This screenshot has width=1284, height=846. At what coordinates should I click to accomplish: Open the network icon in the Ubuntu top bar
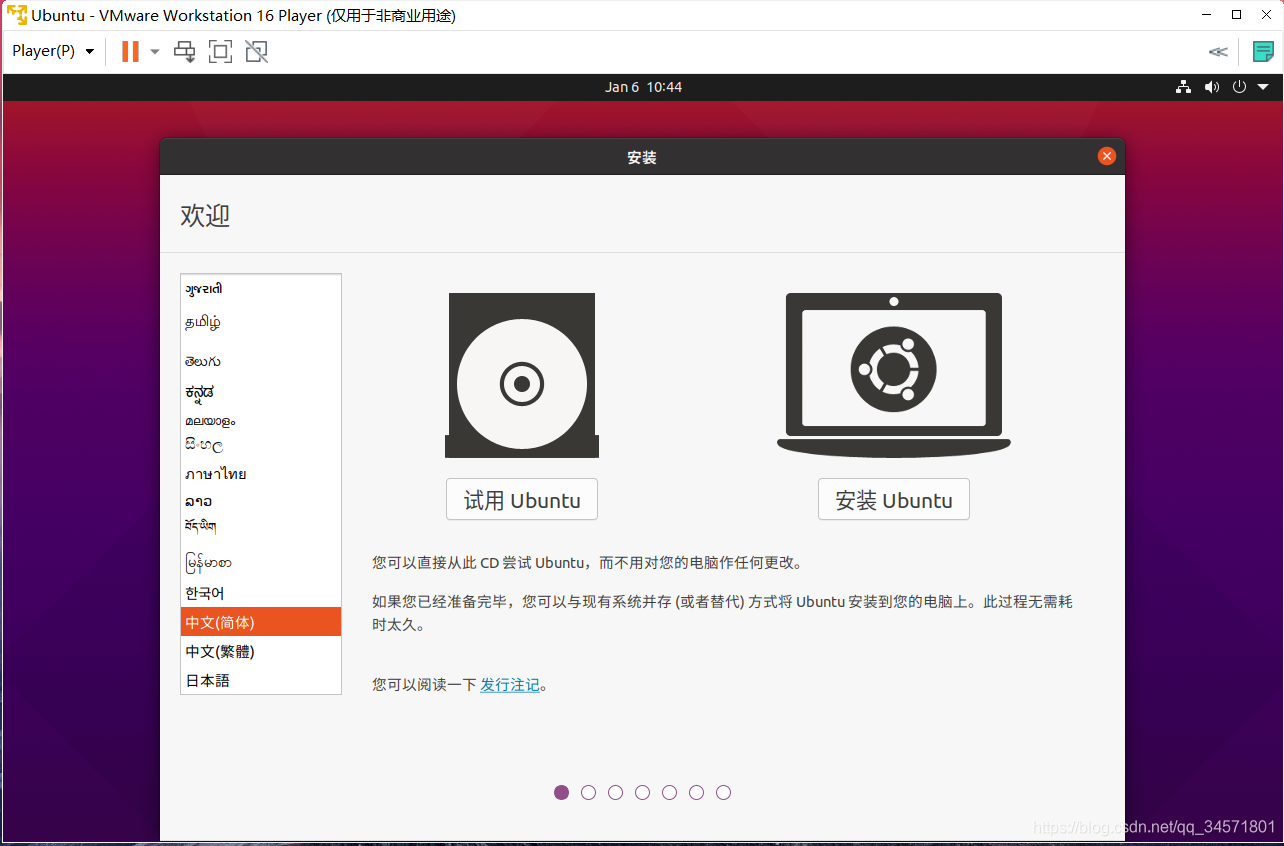[1183, 87]
